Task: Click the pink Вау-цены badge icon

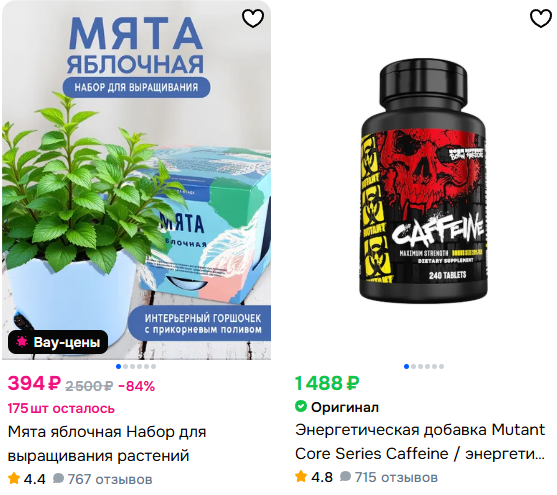Action: [22, 342]
